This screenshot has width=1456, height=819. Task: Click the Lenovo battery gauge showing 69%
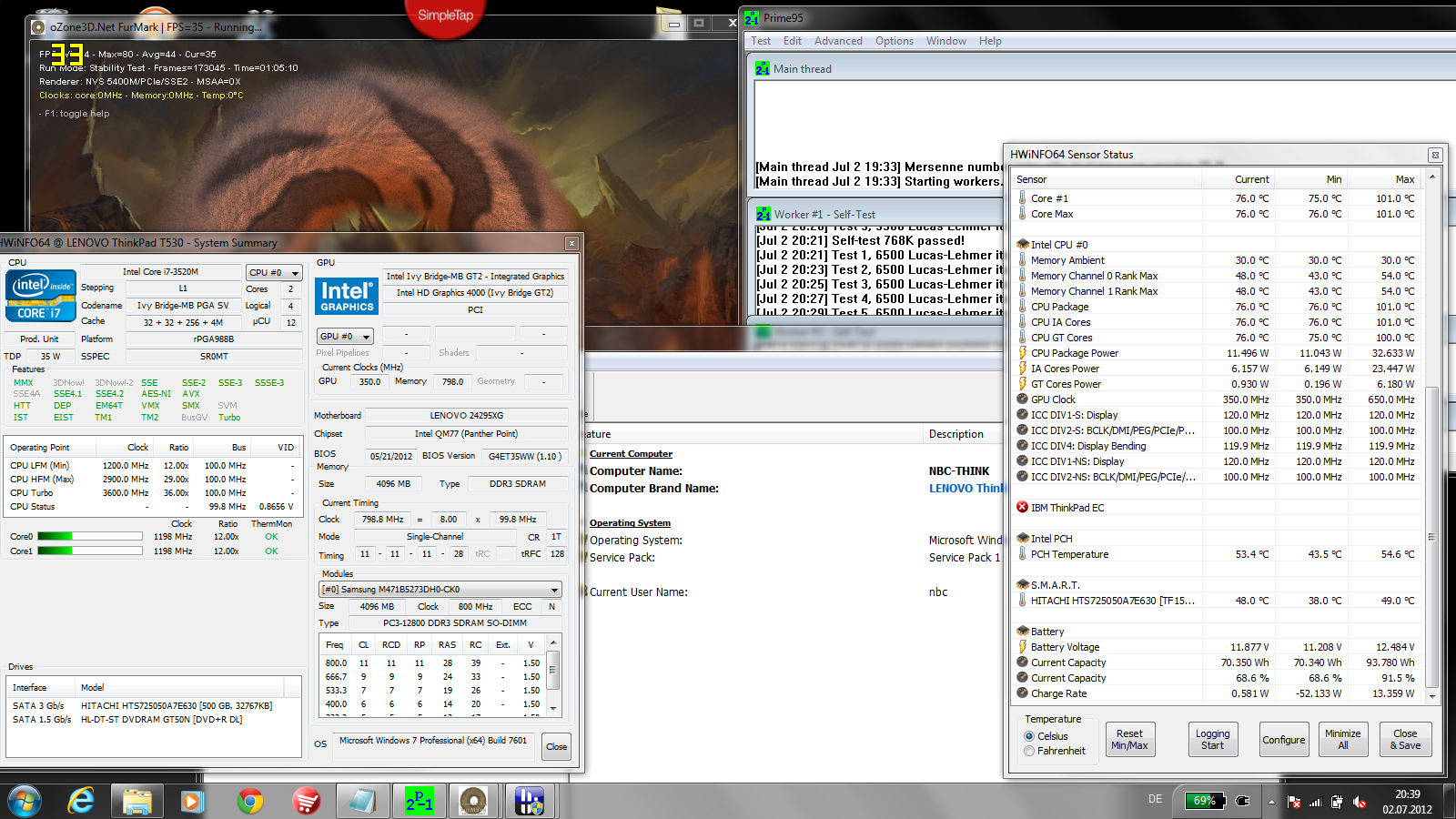(x=1205, y=801)
